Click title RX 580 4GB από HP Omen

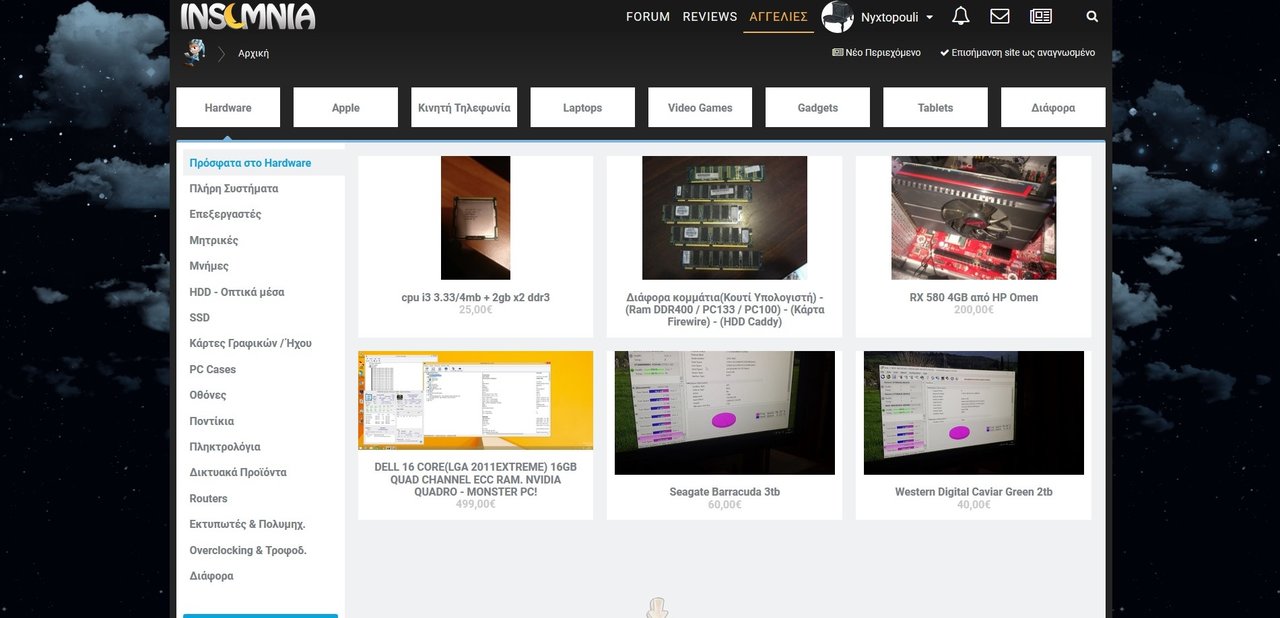973,297
